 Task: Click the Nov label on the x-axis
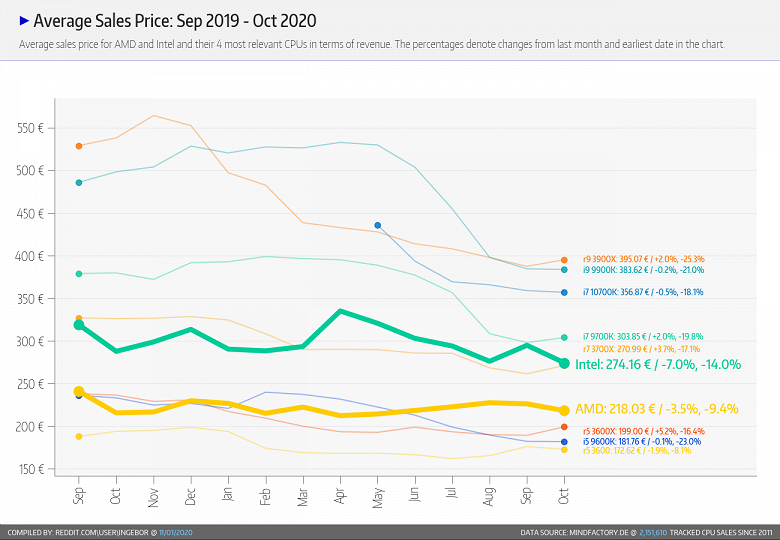(155, 496)
